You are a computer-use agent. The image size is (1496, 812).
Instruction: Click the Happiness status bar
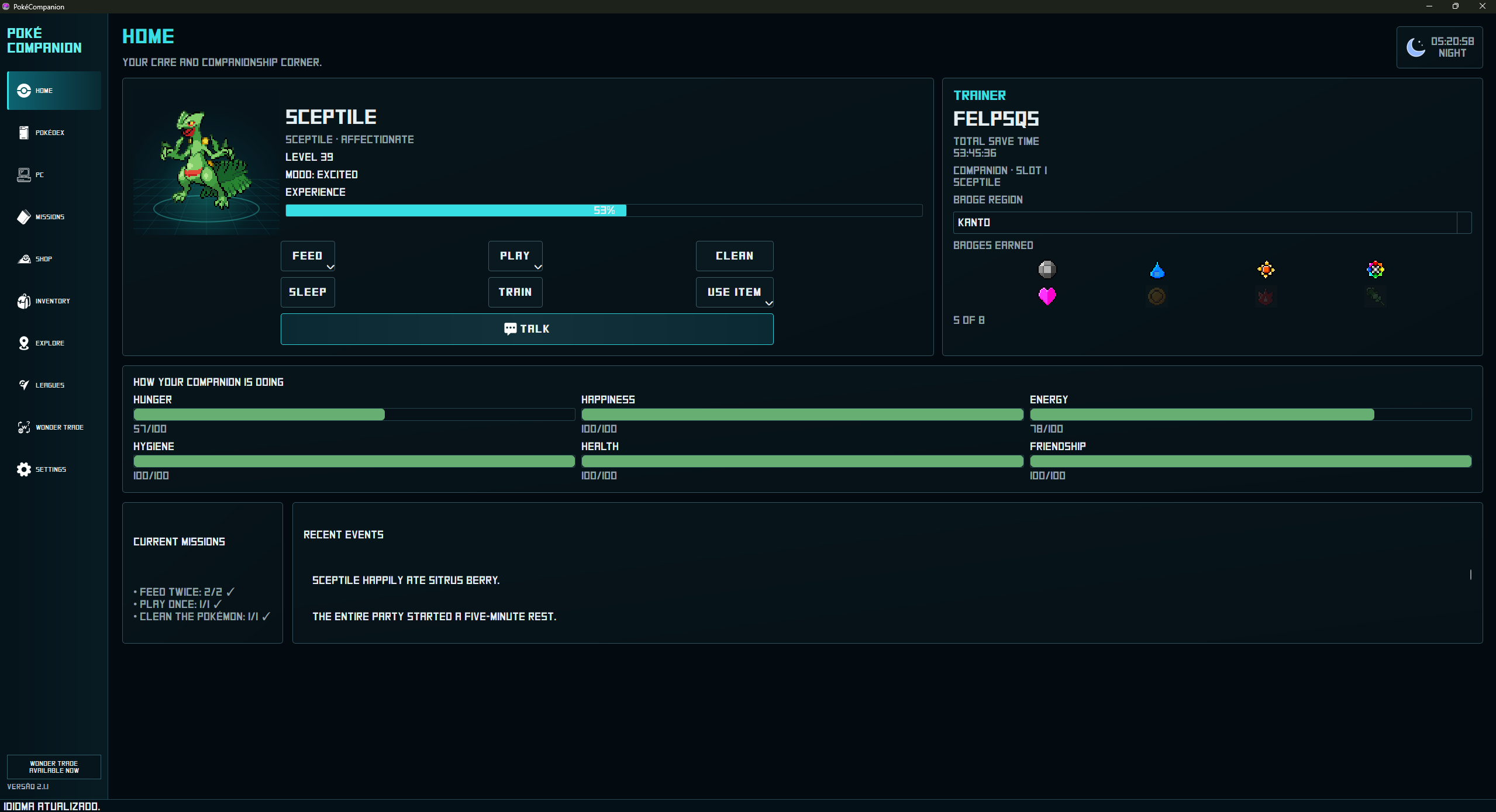coord(802,414)
